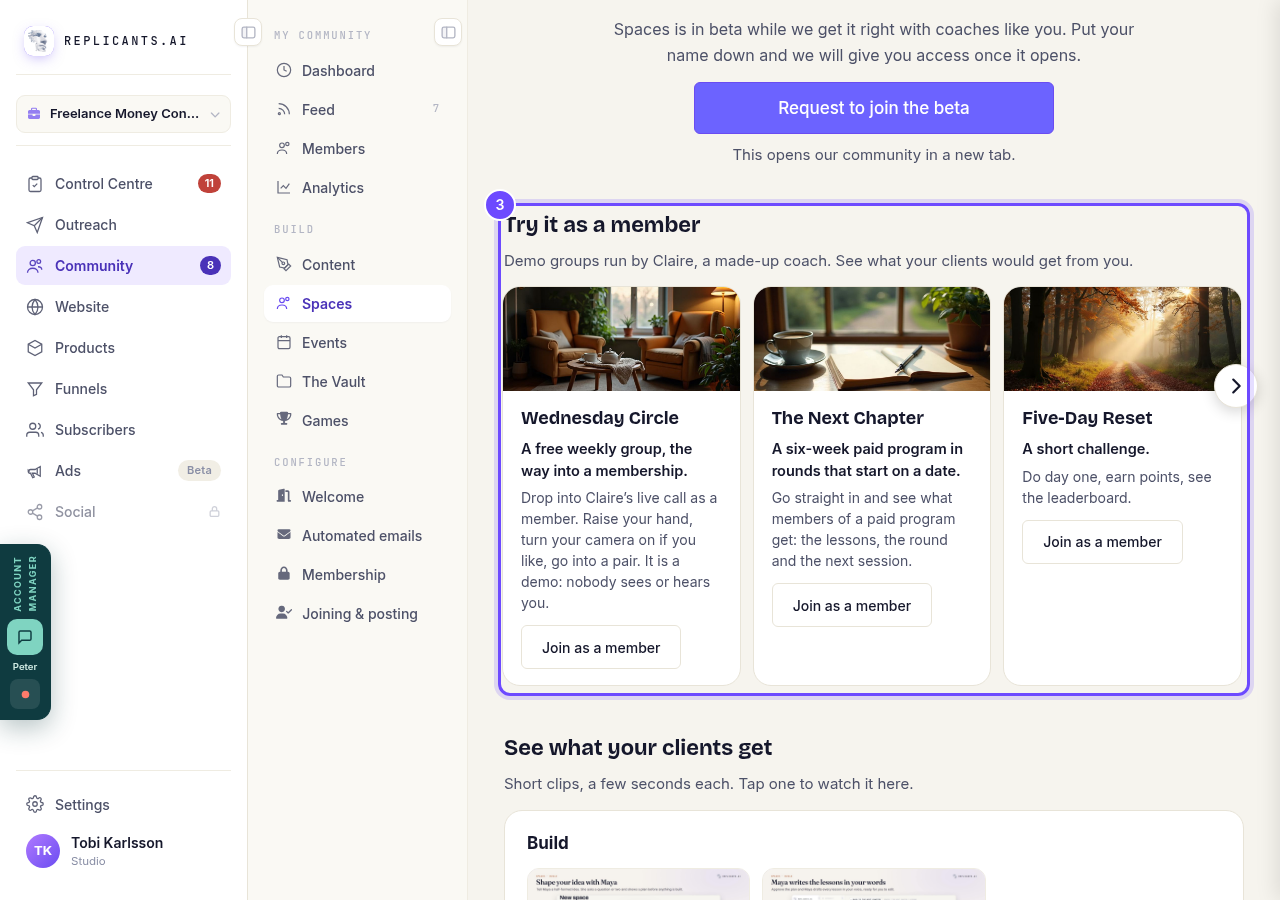Collapse the My Community sidebar icon
The width and height of the screenshot is (1280, 900).
pos(448,32)
